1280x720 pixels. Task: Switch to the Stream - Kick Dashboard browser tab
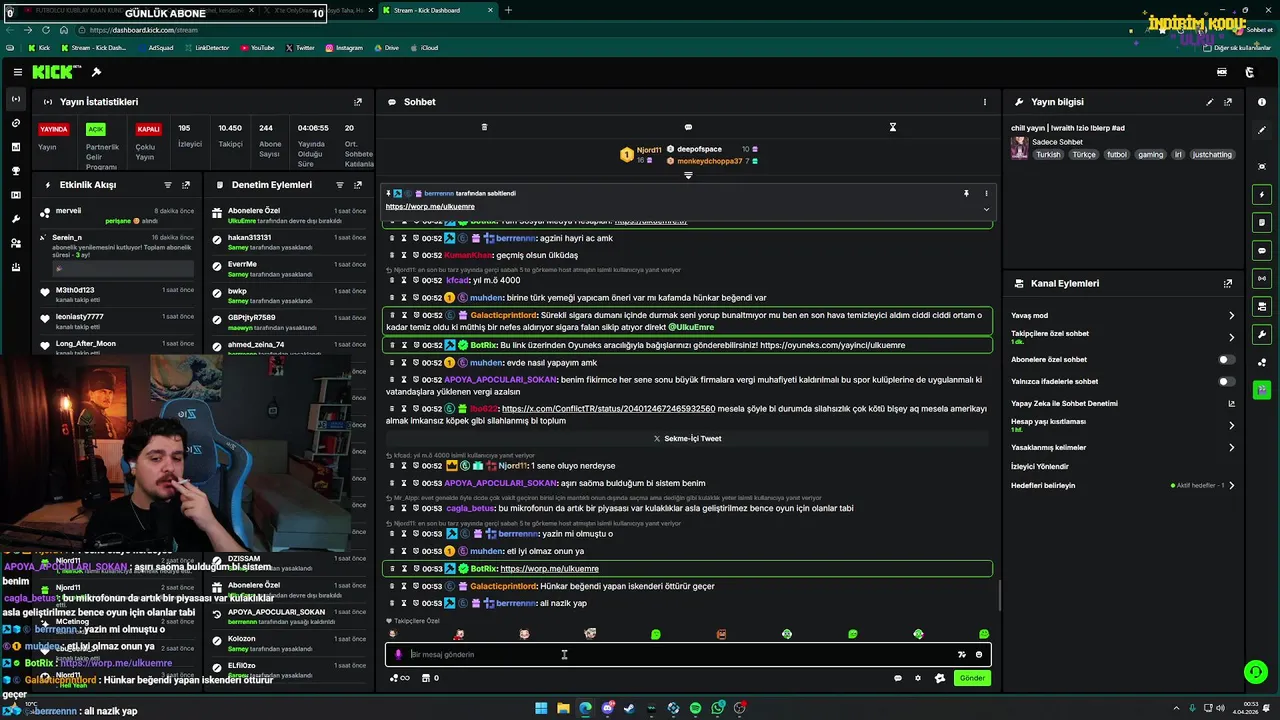pyautogui.click(x=434, y=10)
